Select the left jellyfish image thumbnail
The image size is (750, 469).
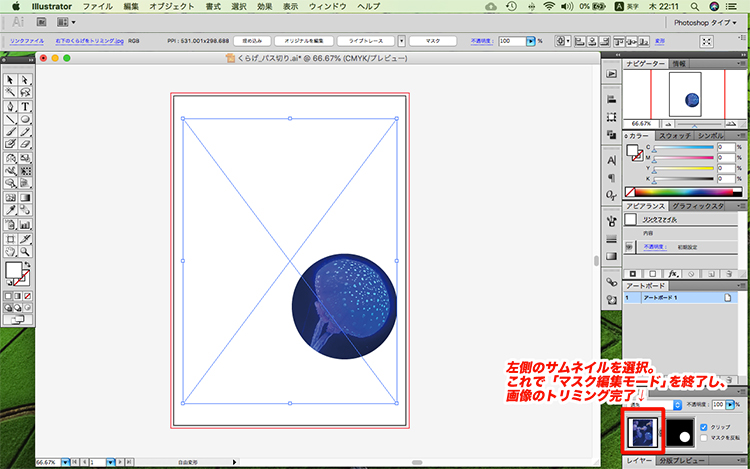click(644, 433)
